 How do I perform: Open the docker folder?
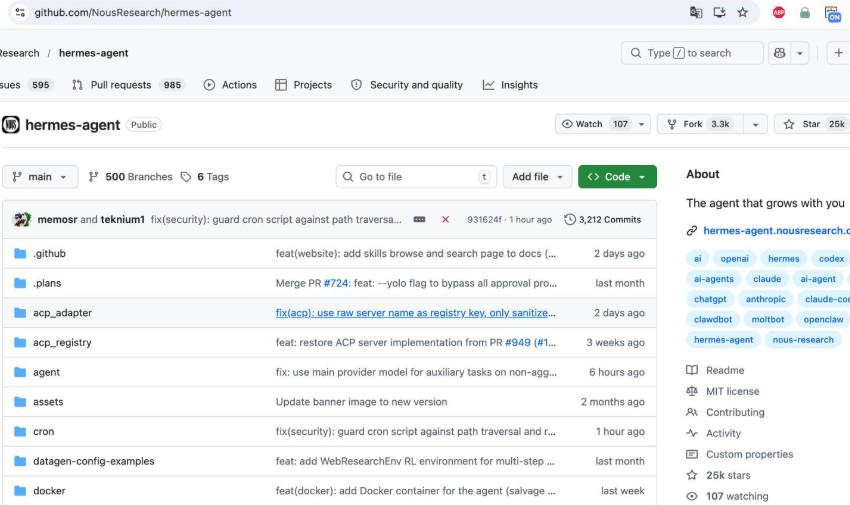[49, 491]
